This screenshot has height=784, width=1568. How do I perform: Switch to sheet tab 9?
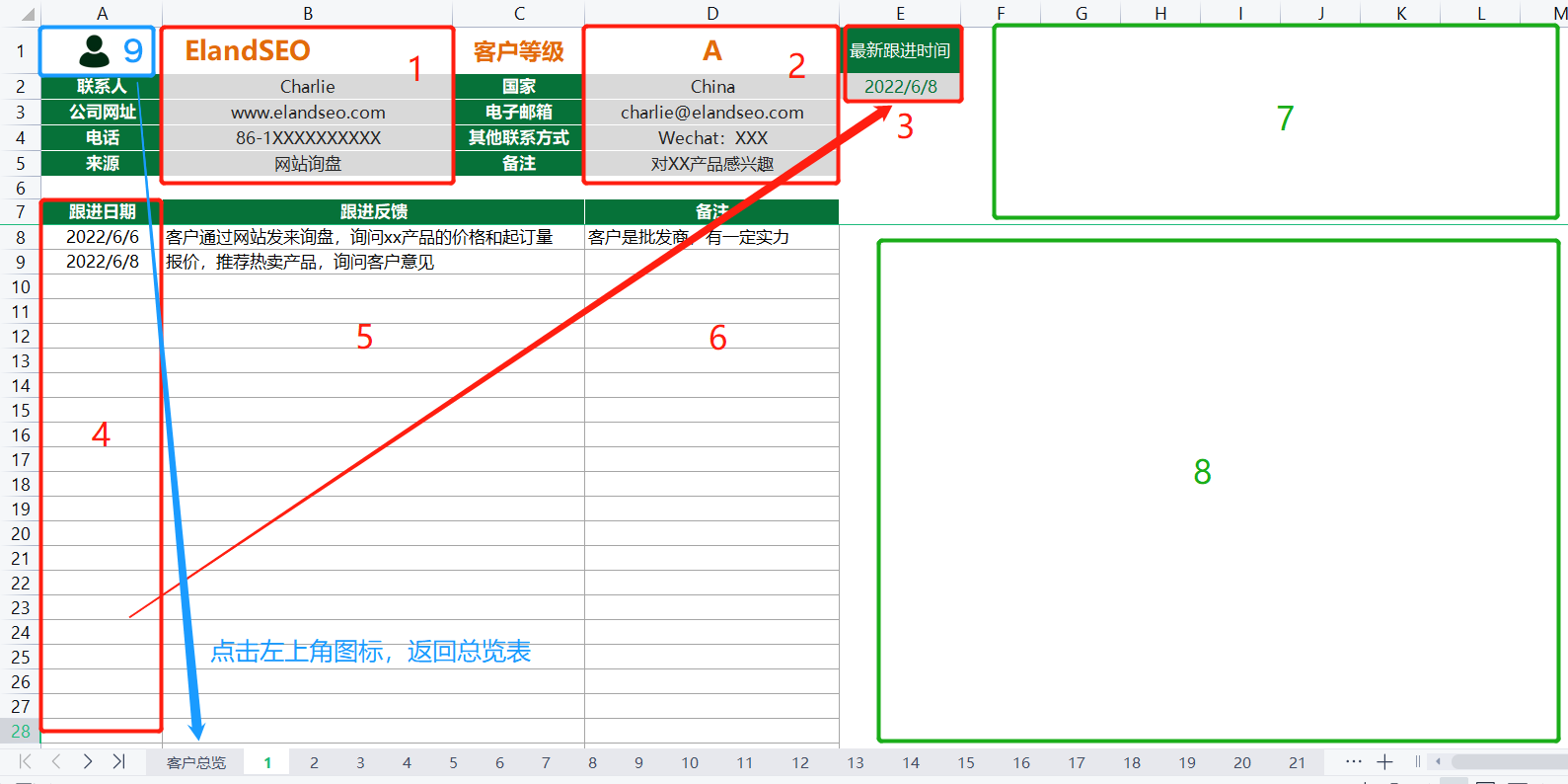tap(638, 762)
